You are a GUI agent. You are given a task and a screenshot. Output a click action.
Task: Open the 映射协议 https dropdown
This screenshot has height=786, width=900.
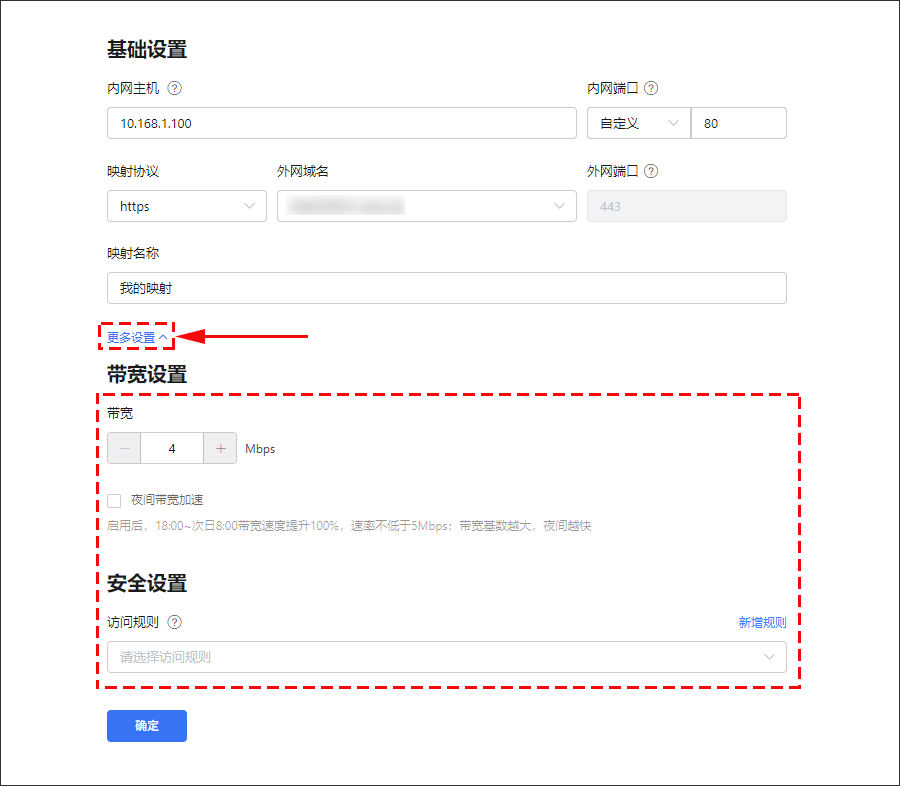(x=187, y=206)
